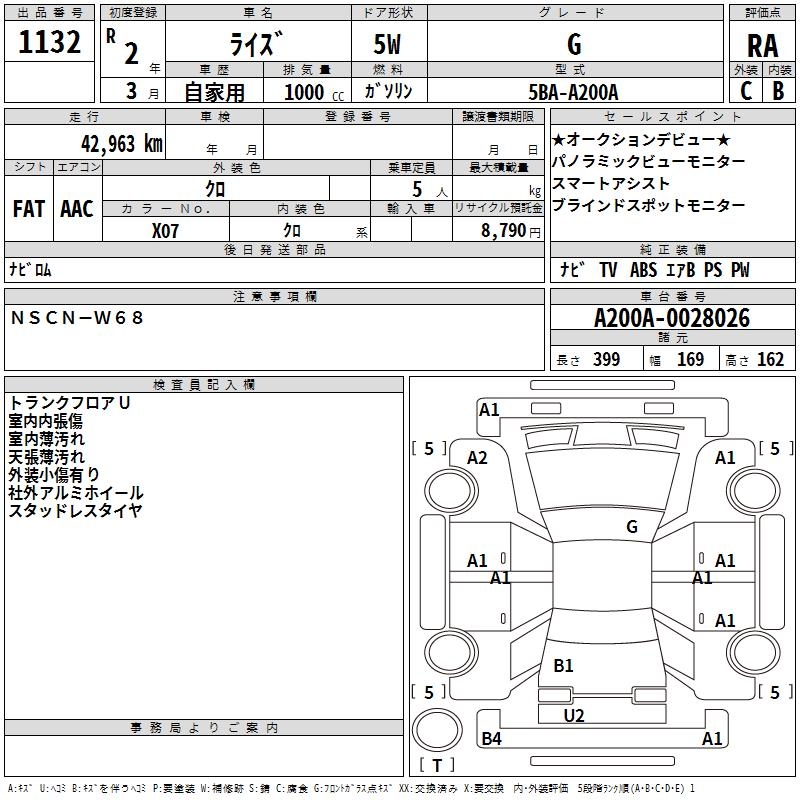Screen dimensions: 800x800
Task: Select the shift type "FAT"
Action: [29, 209]
